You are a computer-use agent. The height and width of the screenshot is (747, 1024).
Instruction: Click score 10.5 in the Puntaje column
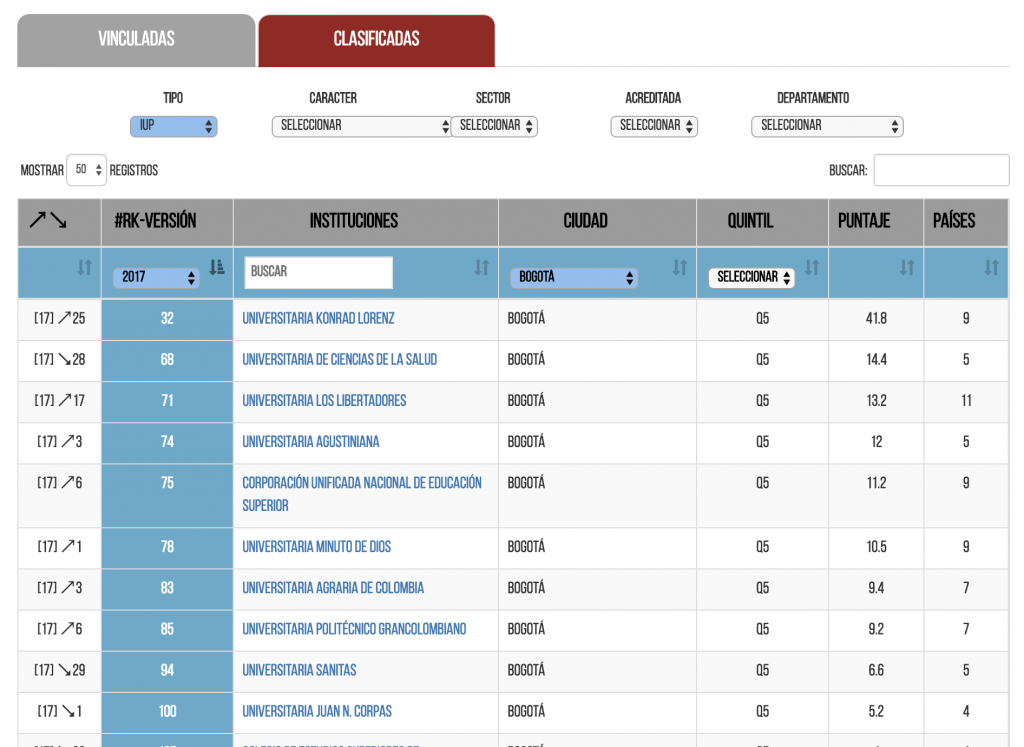(876, 547)
